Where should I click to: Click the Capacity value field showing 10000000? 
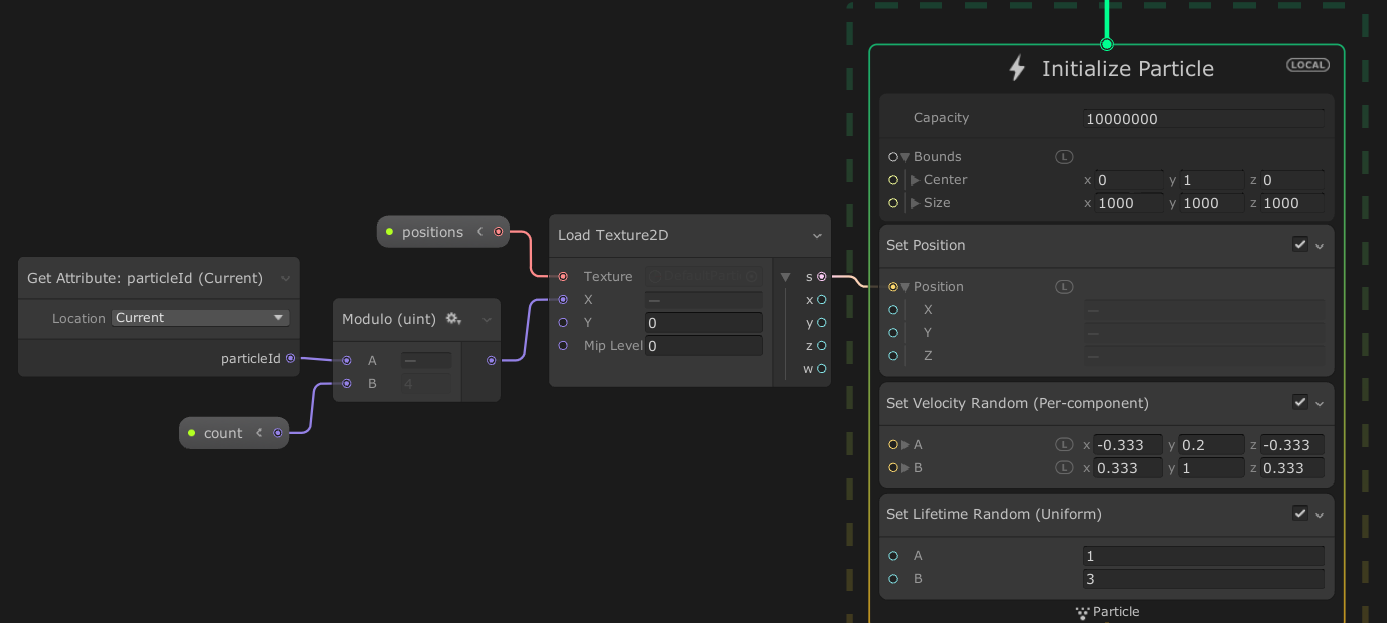click(x=1204, y=118)
